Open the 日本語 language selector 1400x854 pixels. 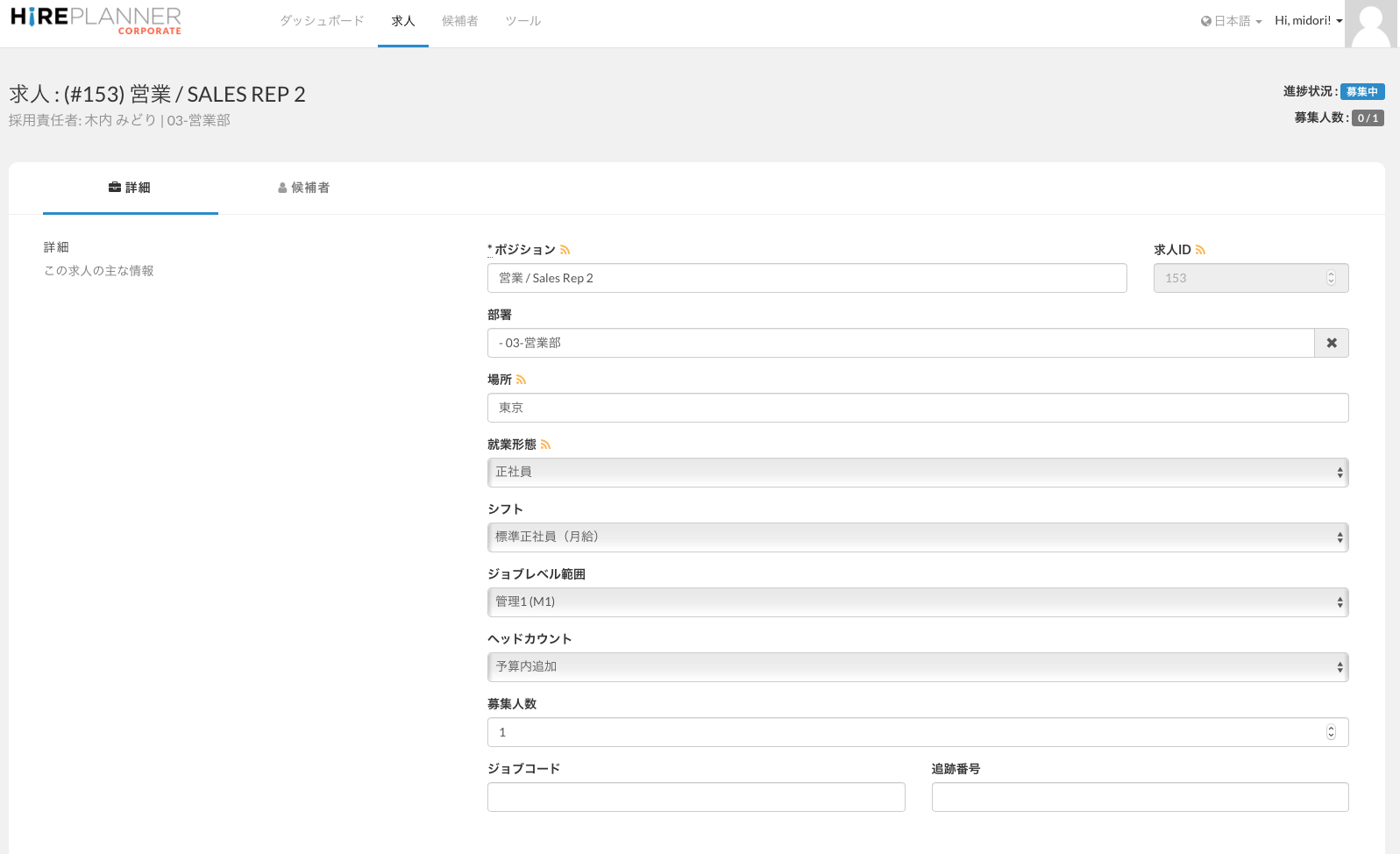click(1231, 21)
